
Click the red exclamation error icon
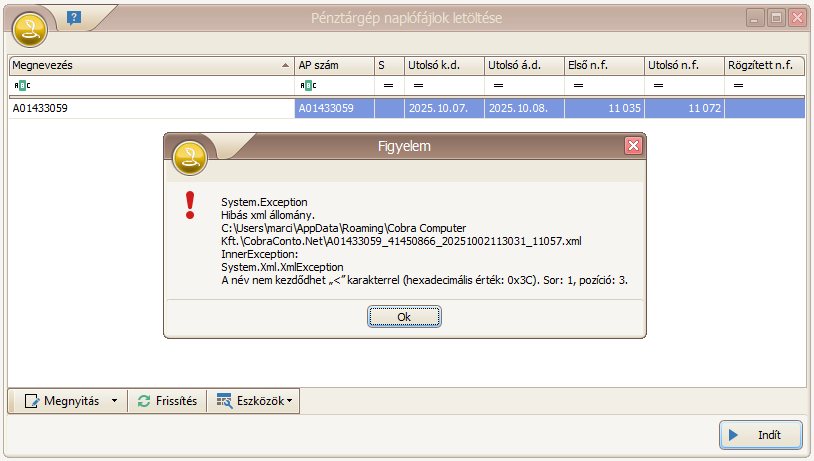click(190, 205)
